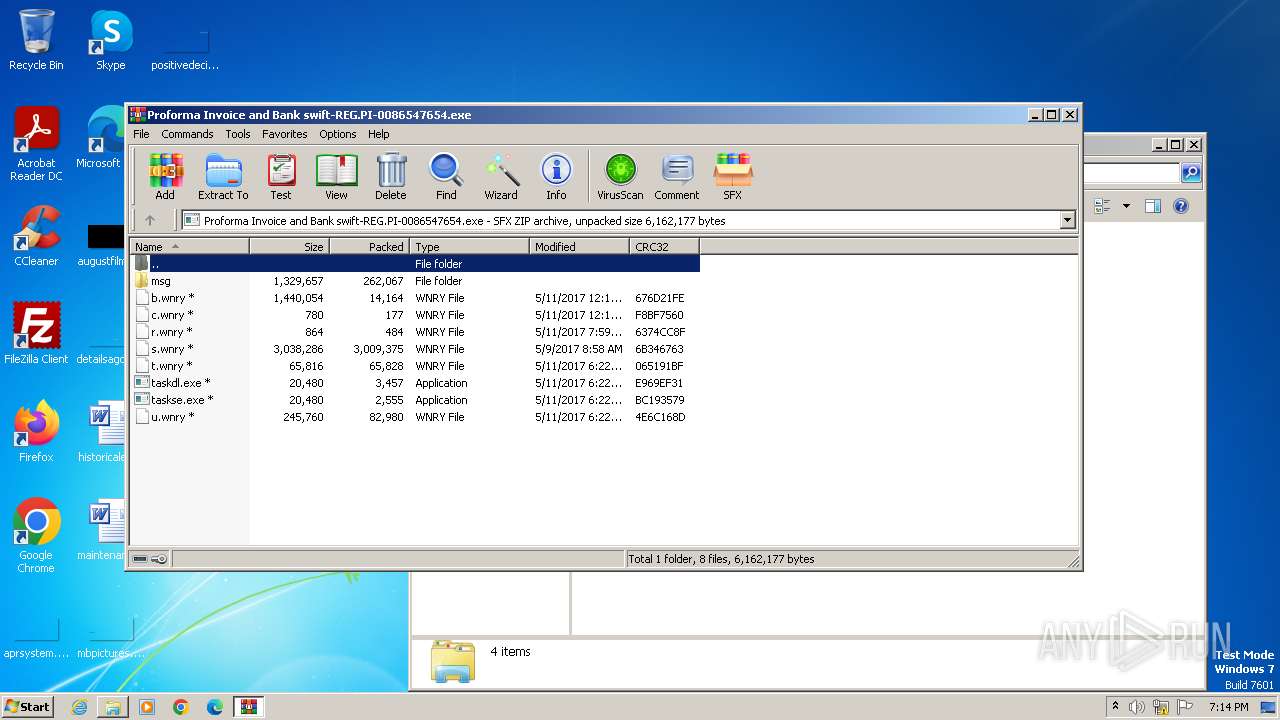Open FileZilla Client desktop shortcut
The width and height of the screenshot is (1280, 720).
point(36,333)
